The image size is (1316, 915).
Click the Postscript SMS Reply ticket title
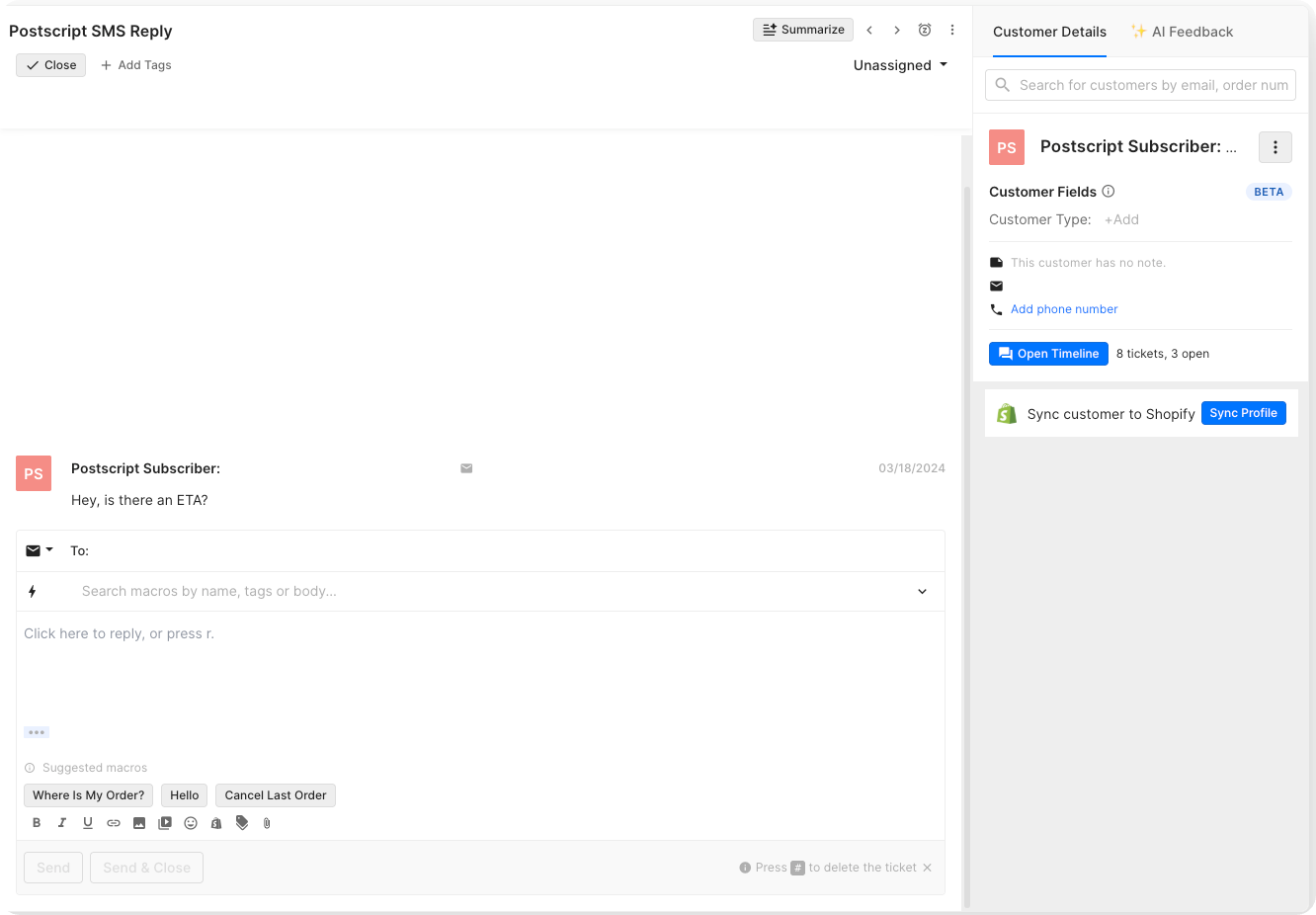tap(91, 31)
